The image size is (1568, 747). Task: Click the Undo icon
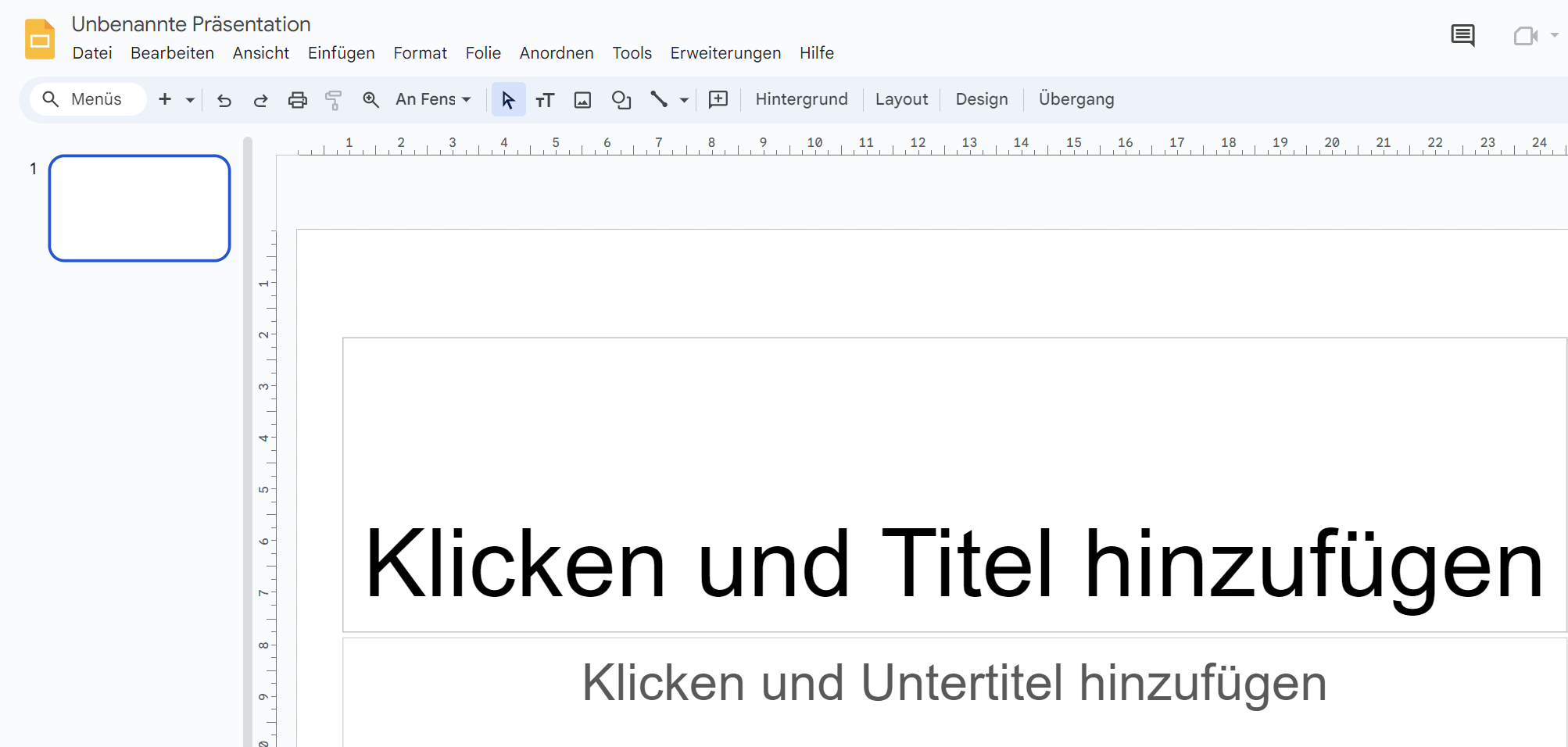[x=224, y=100]
